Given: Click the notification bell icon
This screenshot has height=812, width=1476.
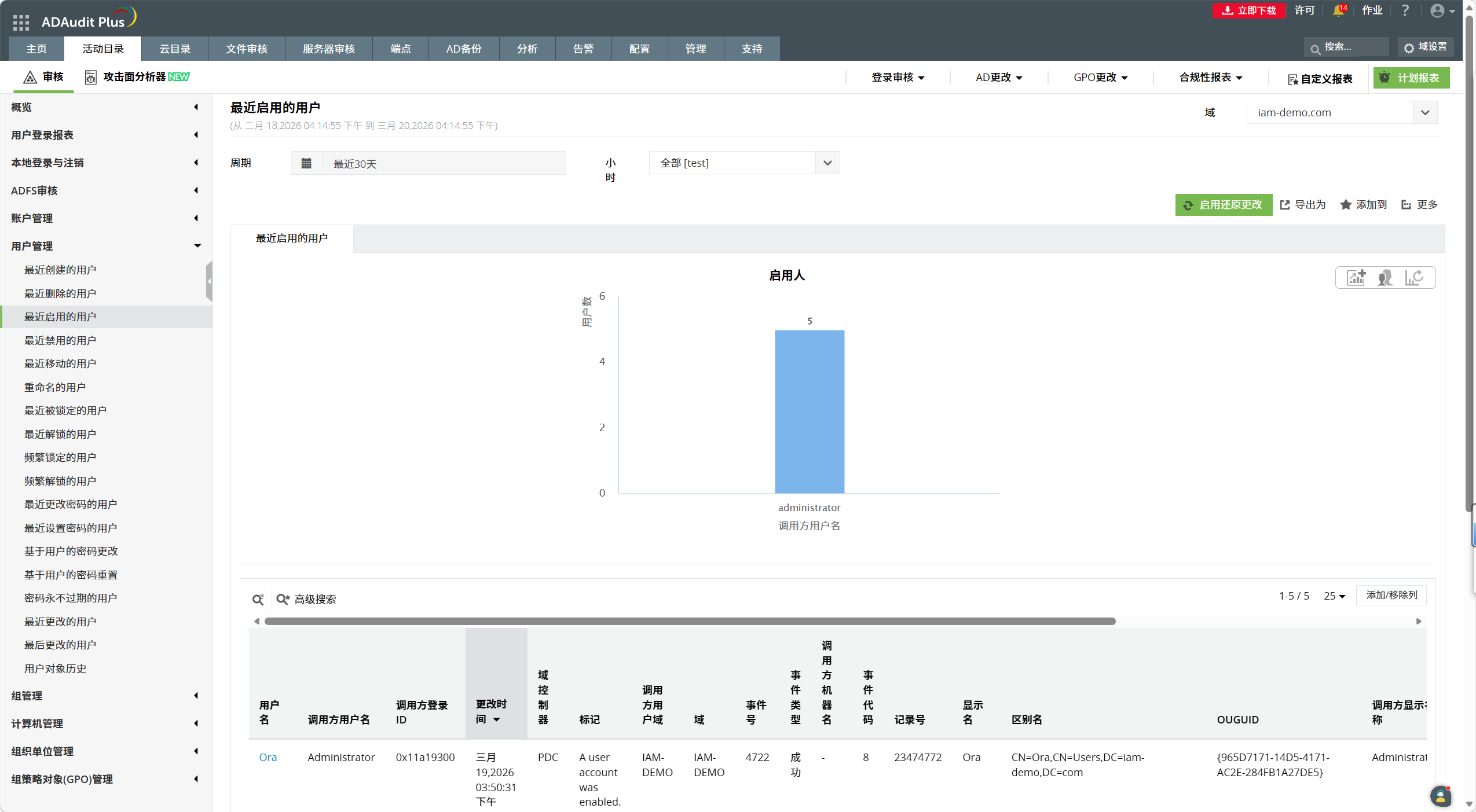Looking at the screenshot, I should tap(1338, 11).
